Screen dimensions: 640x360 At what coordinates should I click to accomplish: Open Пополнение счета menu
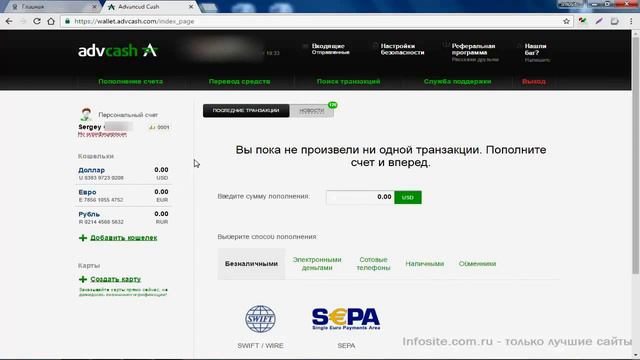[x=131, y=82]
